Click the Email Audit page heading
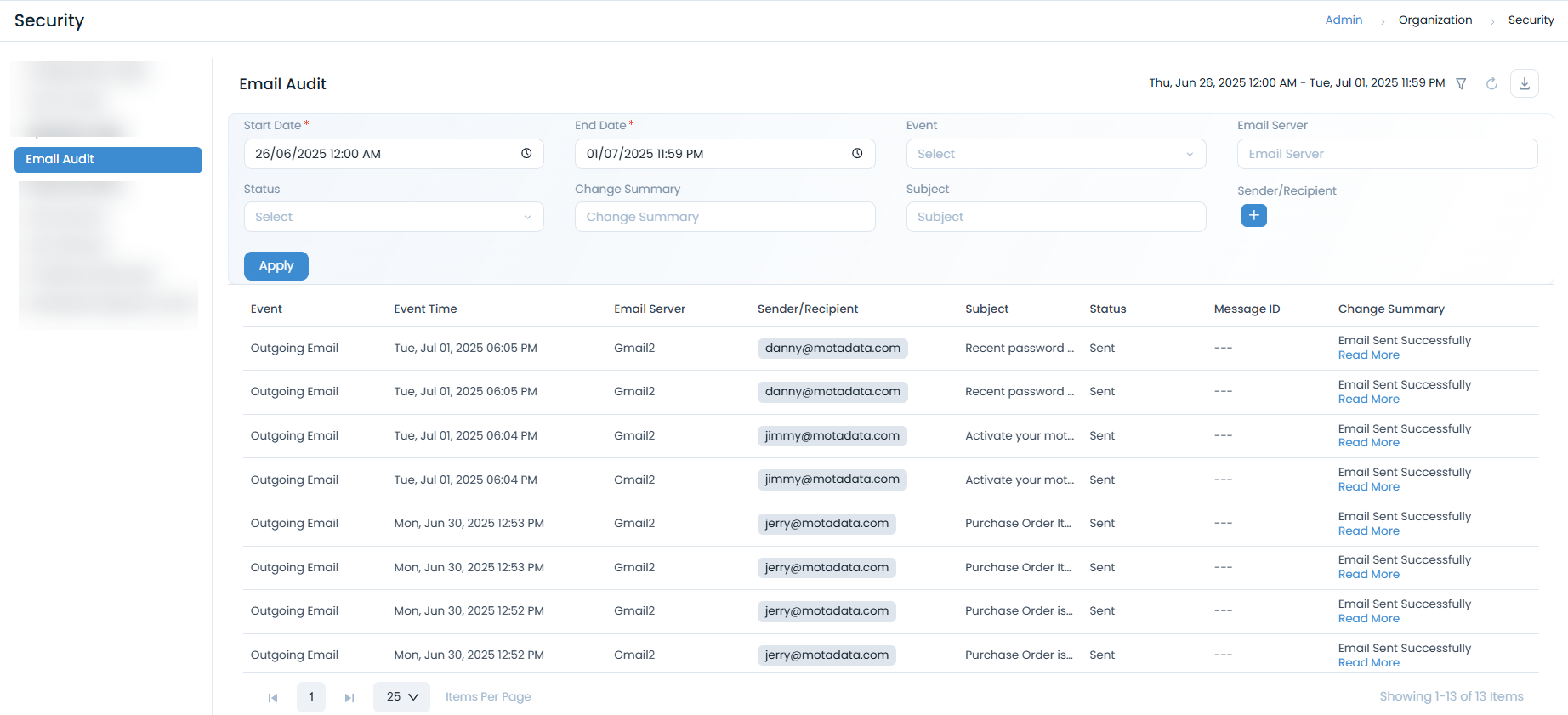This screenshot has width=1568, height=715. click(282, 84)
